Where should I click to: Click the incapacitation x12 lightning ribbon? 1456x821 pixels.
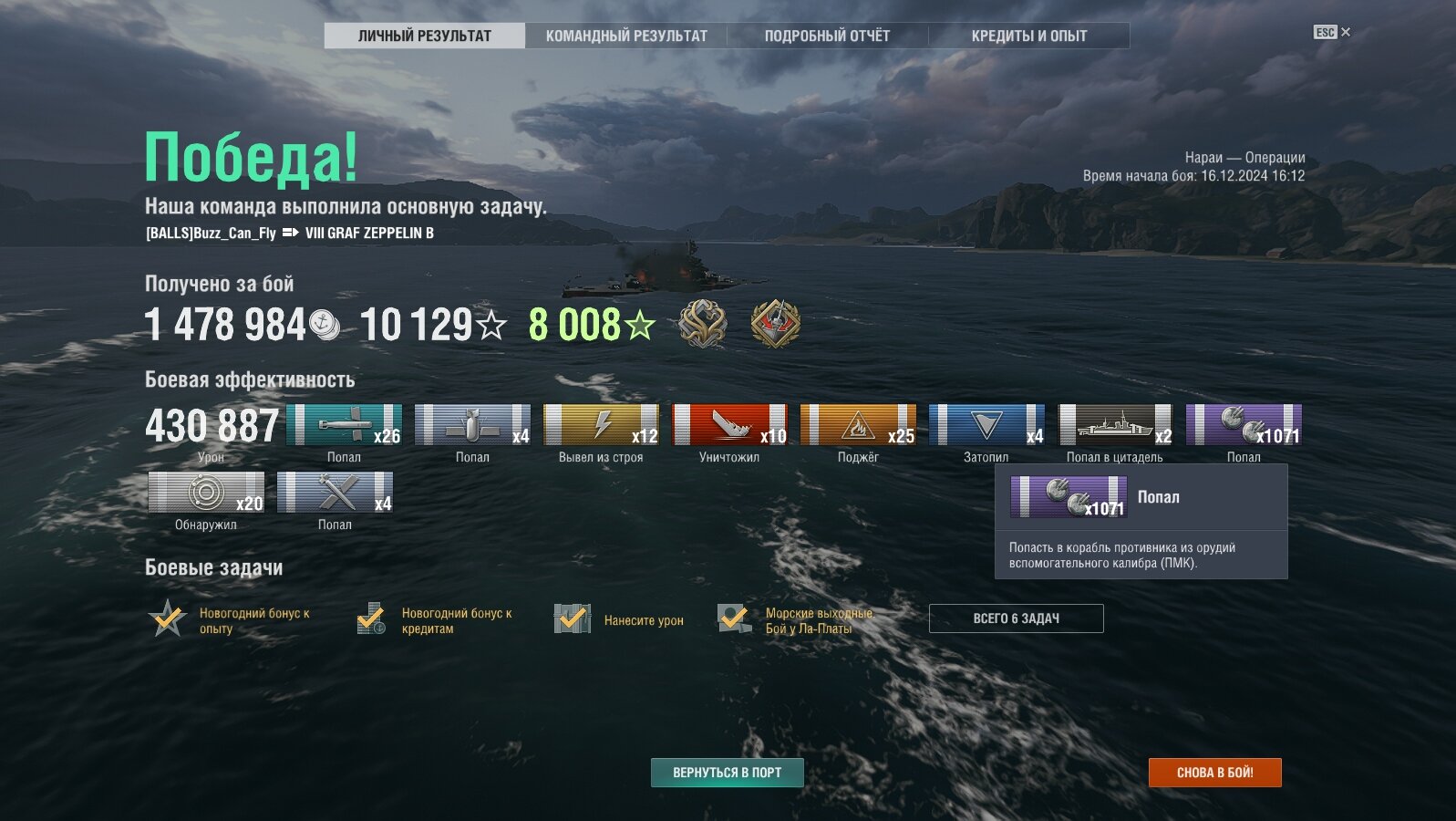pyautogui.click(x=601, y=425)
